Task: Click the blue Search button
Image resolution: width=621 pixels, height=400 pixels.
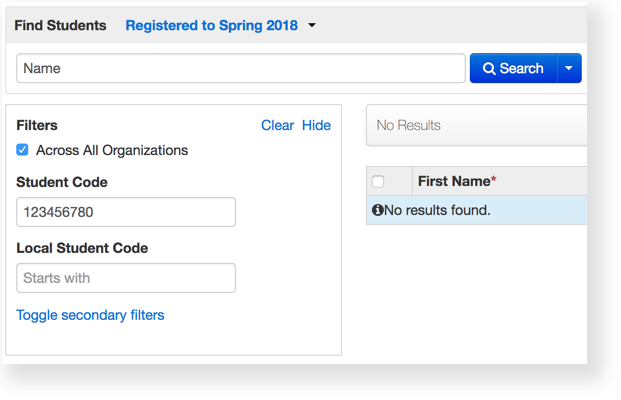Action: click(x=513, y=69)
